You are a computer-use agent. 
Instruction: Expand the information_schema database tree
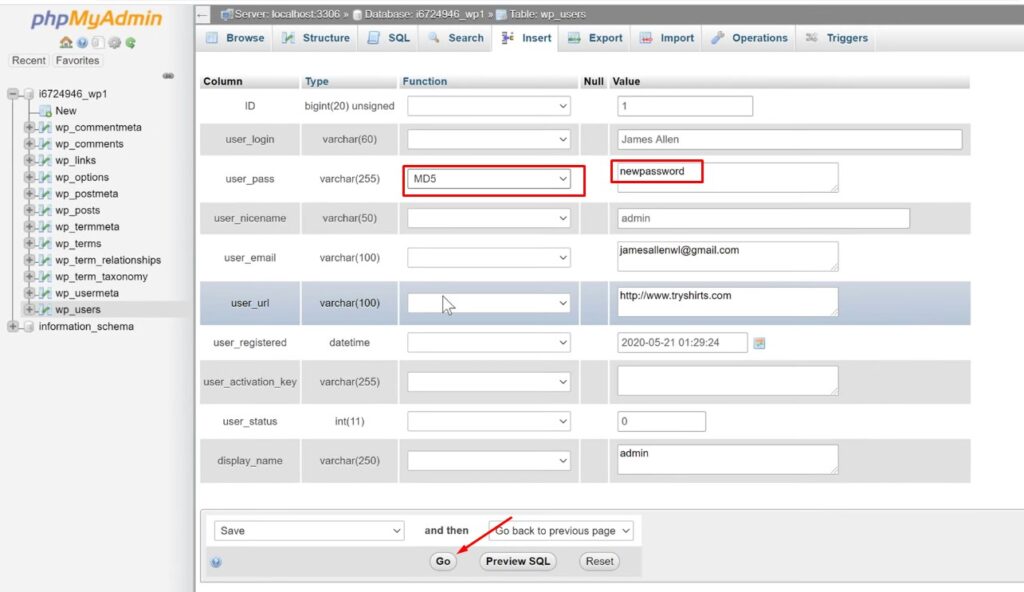(x=12, y=327)
